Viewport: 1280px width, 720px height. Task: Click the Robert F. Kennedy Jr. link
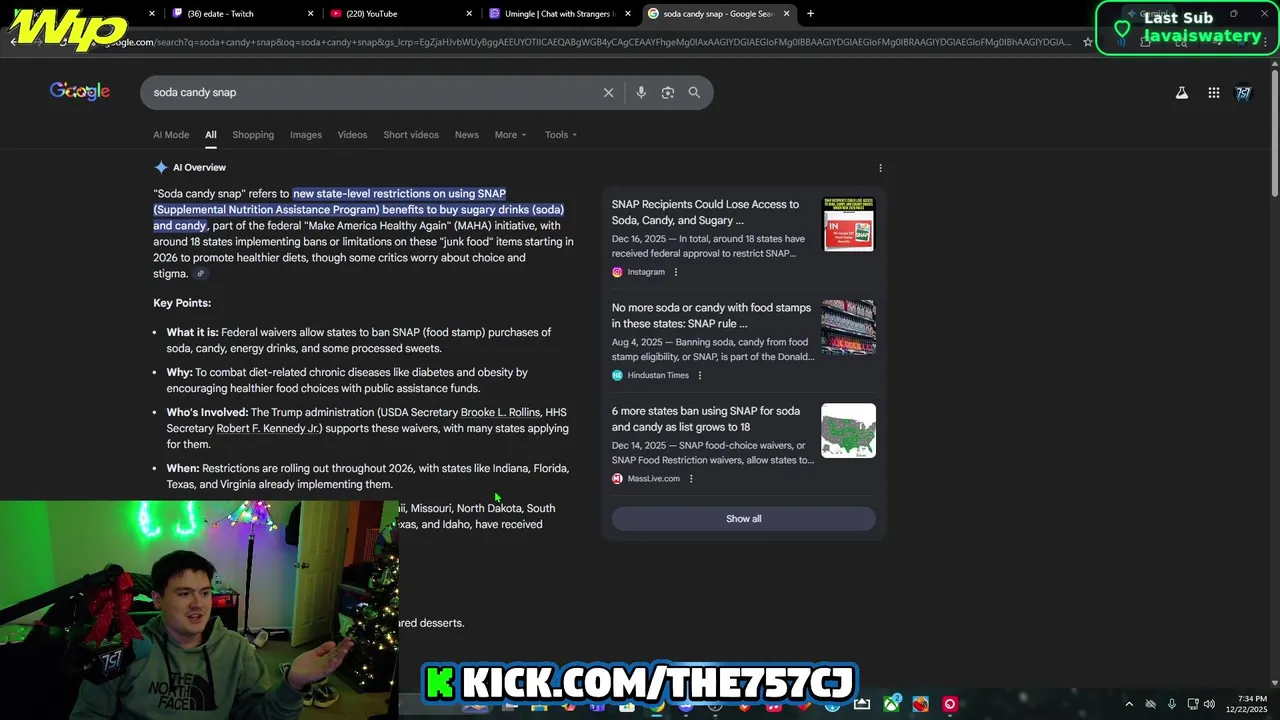click(x=269, y=428)
